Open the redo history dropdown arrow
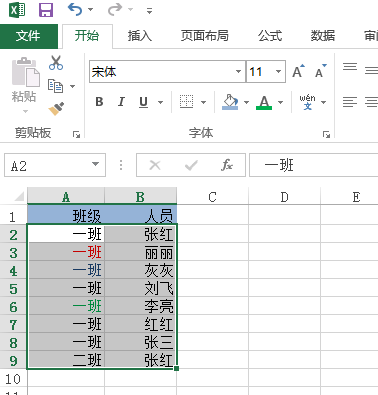Screen dimensions: 378x395 click(130, 10)
